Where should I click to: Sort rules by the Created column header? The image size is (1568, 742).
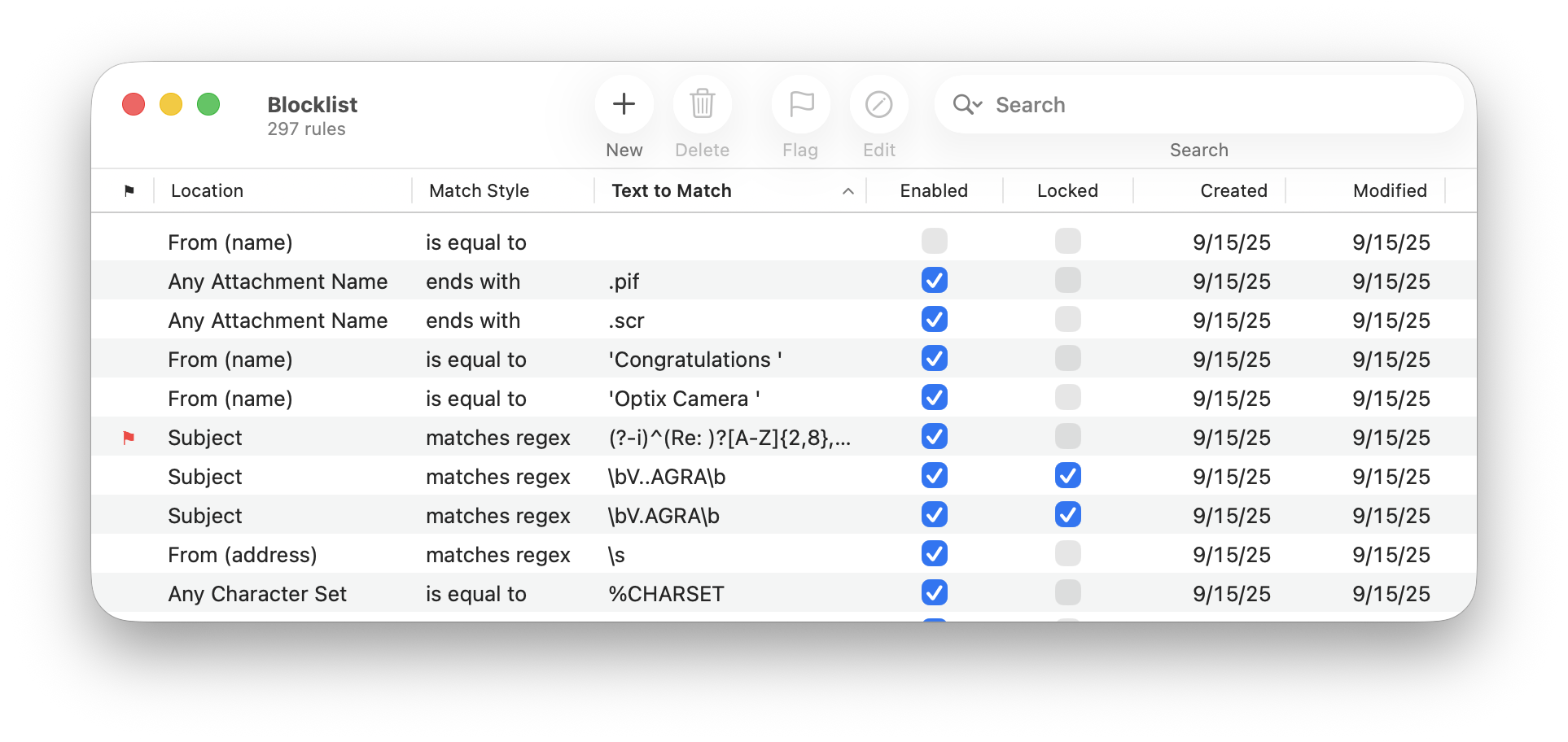coord(1233,190)
